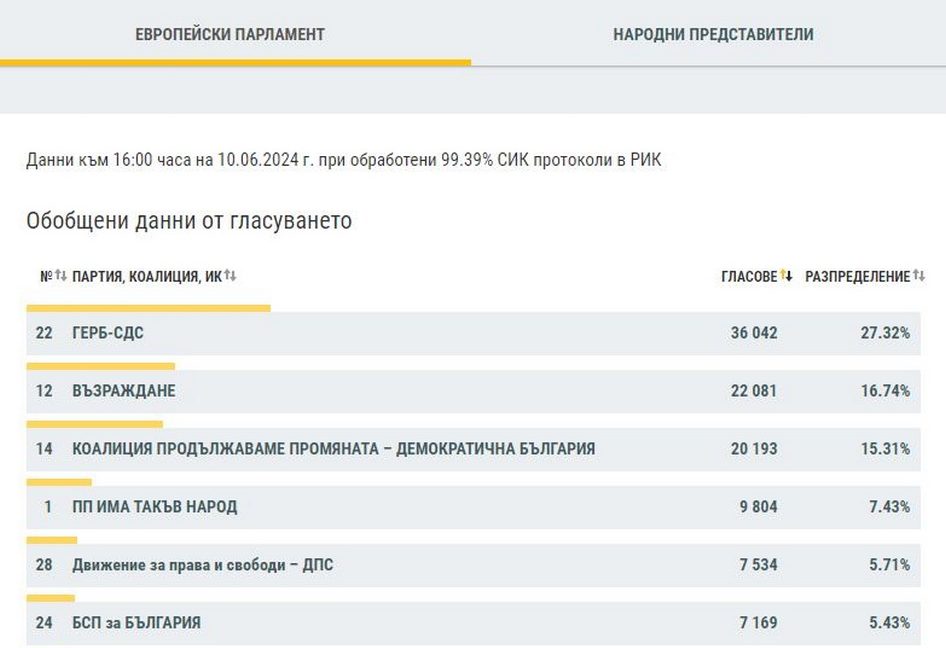Click the БСП за БЪЛГАРИЯ name
The height and width of the screenshot is (648, 946).
coord(137,623)
